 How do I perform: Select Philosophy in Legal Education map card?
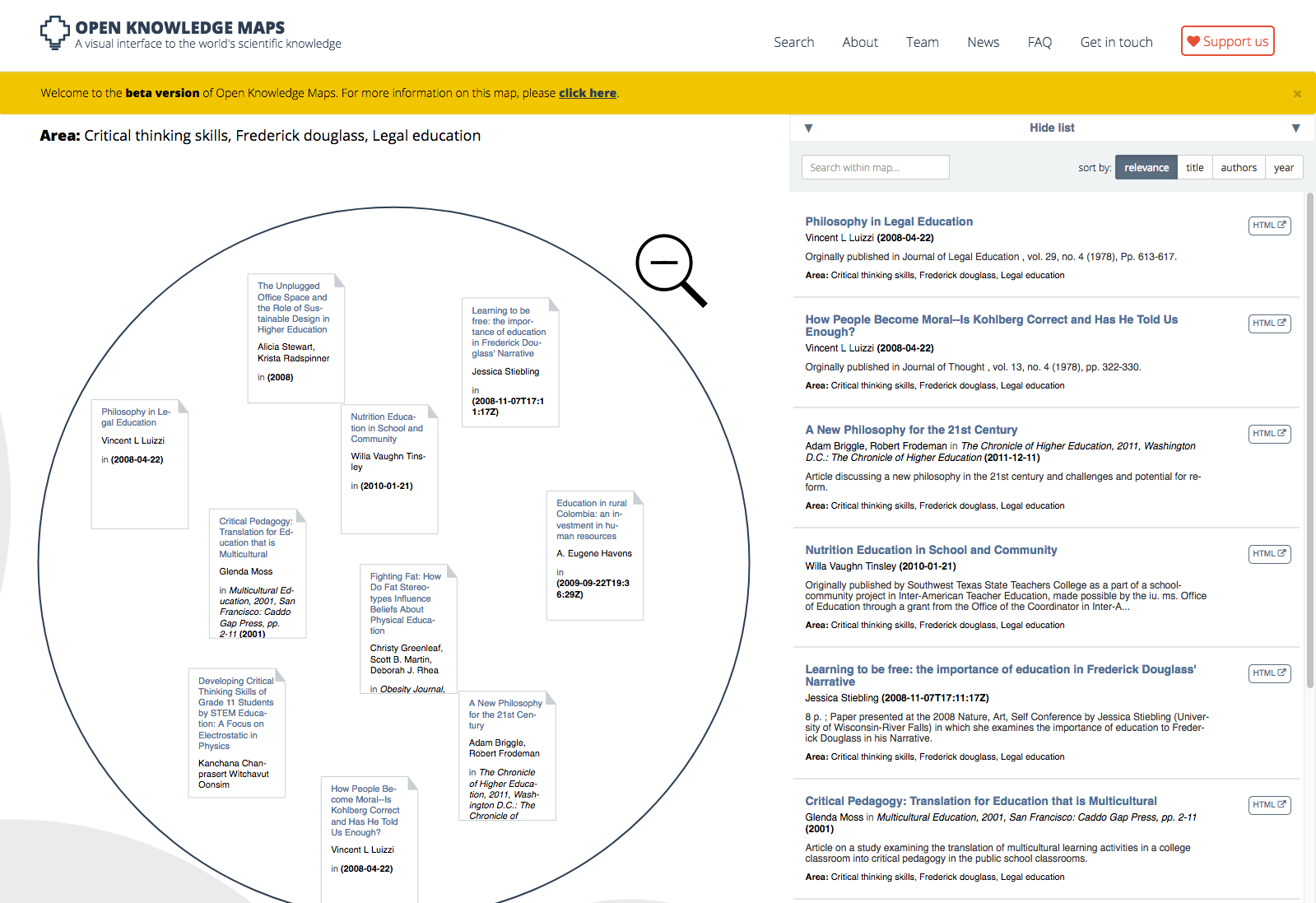tap(140, 464)
